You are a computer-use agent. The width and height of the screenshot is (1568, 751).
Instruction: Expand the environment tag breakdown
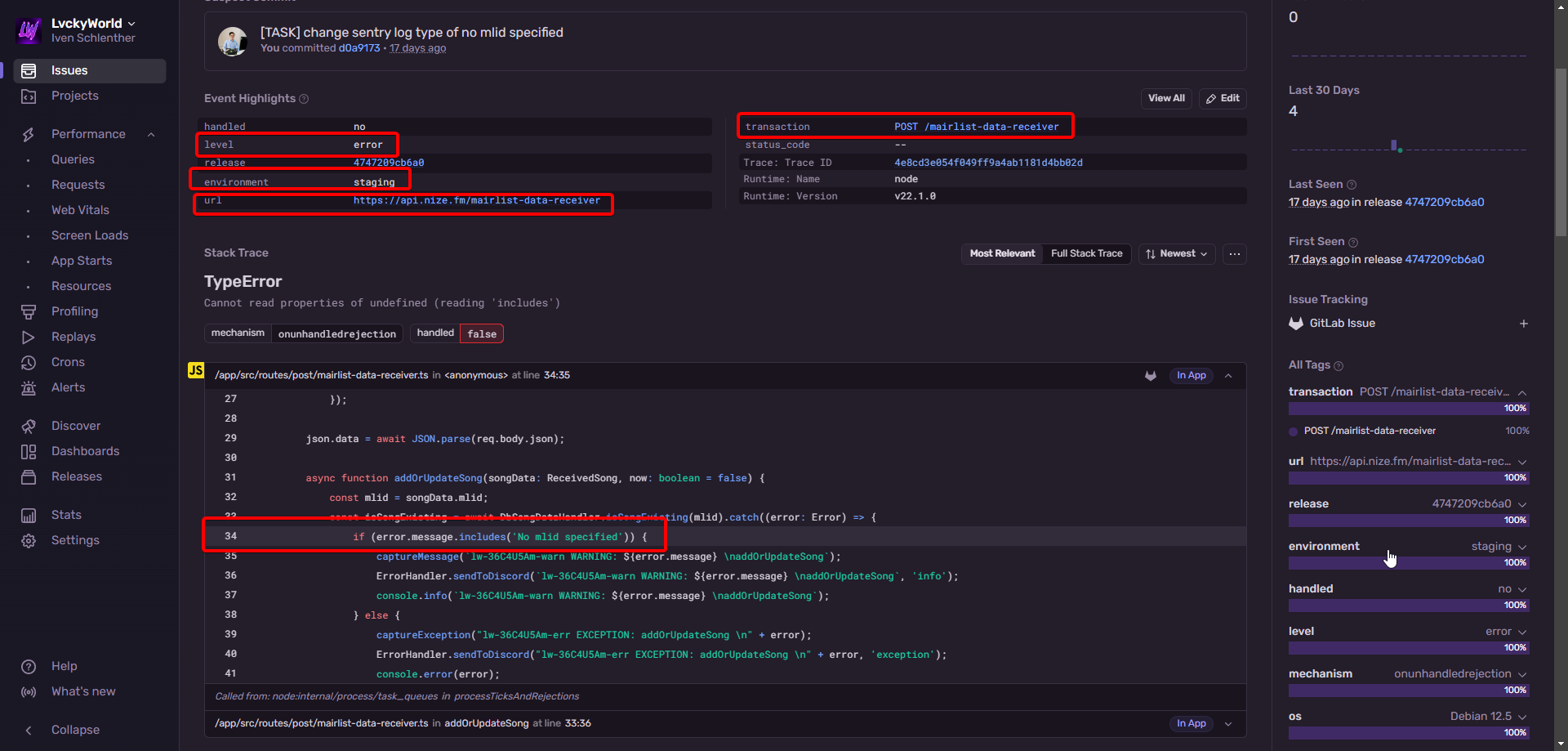coord(1522,547)
